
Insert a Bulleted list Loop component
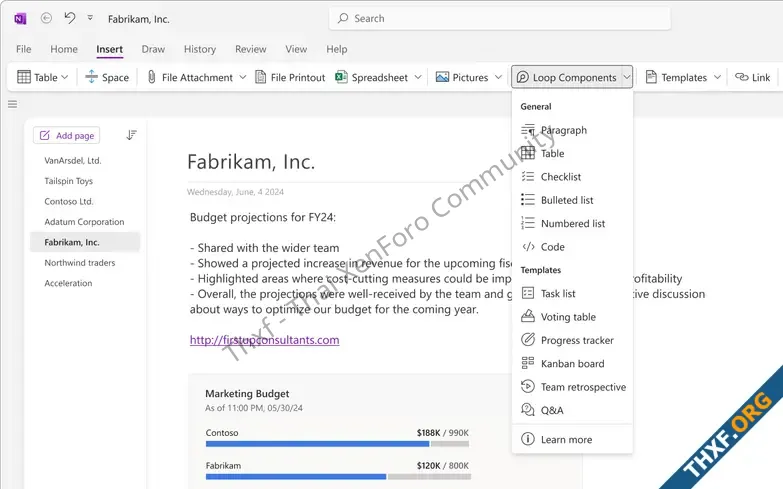pyautogui.click(x=572, y=200)
